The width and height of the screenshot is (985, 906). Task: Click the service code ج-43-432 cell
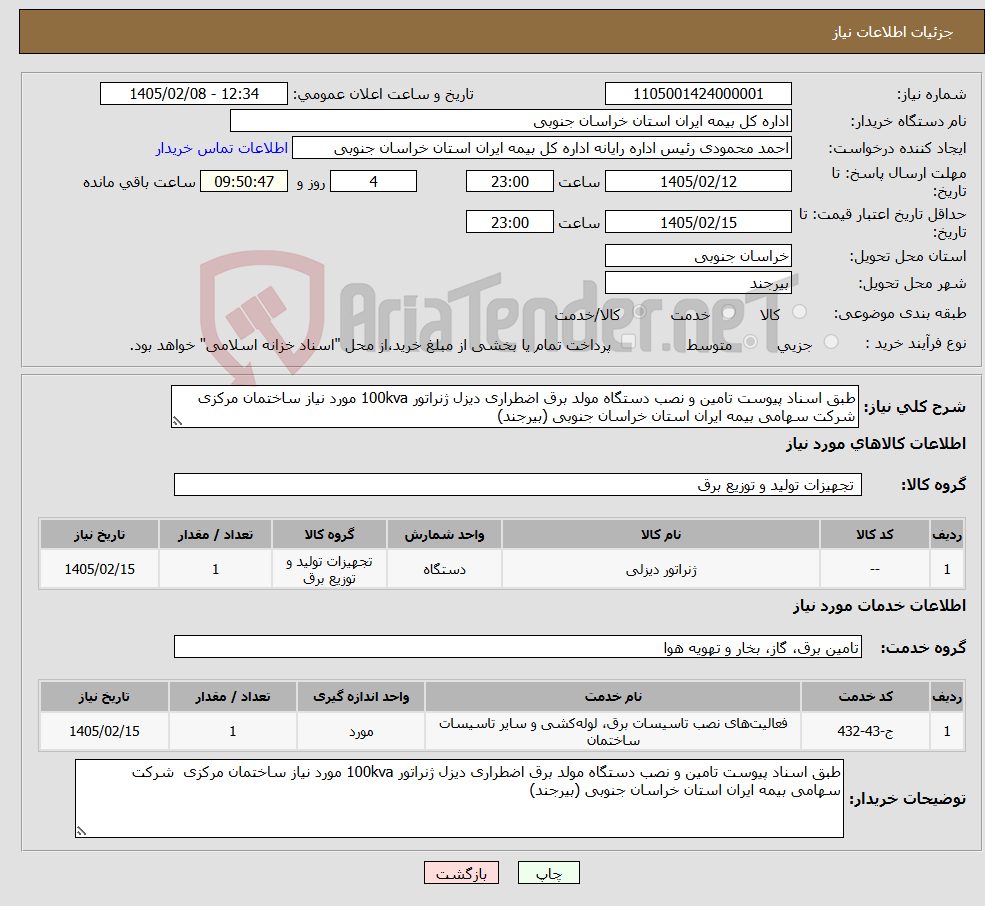coord(865,731)
